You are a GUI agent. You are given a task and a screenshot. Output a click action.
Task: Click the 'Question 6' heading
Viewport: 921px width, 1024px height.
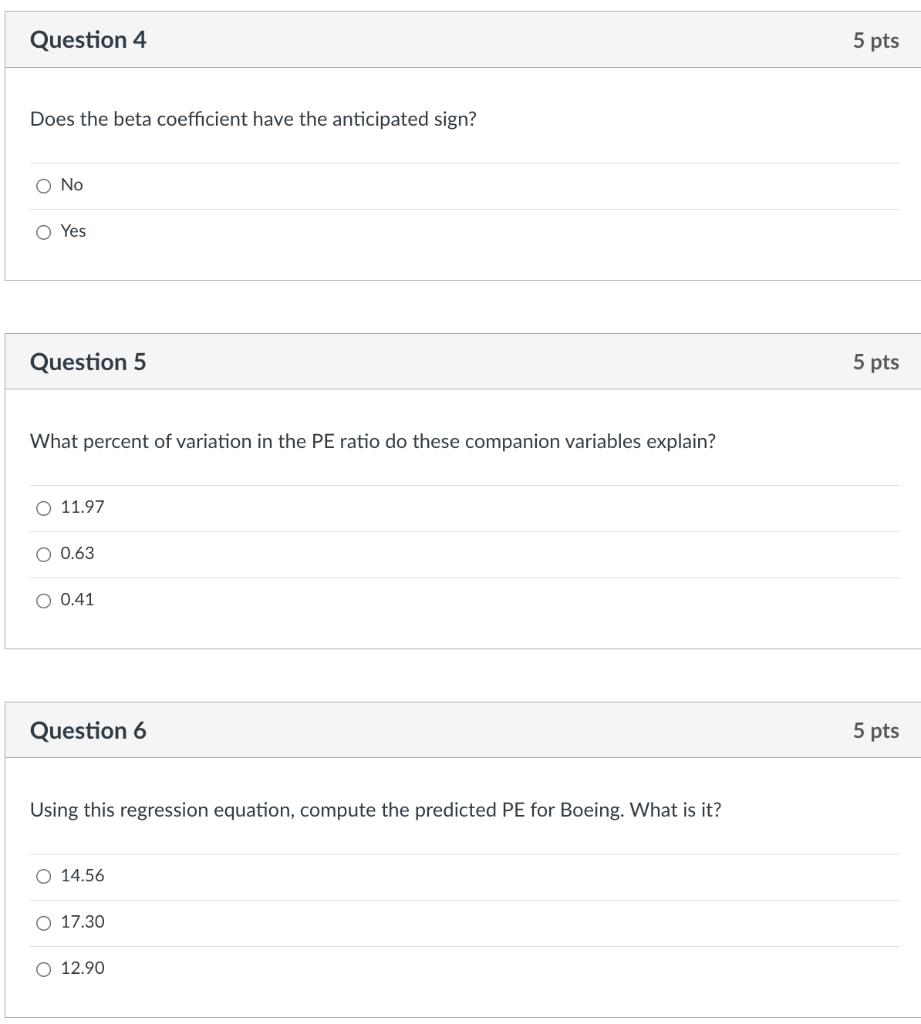click(88, 731)
